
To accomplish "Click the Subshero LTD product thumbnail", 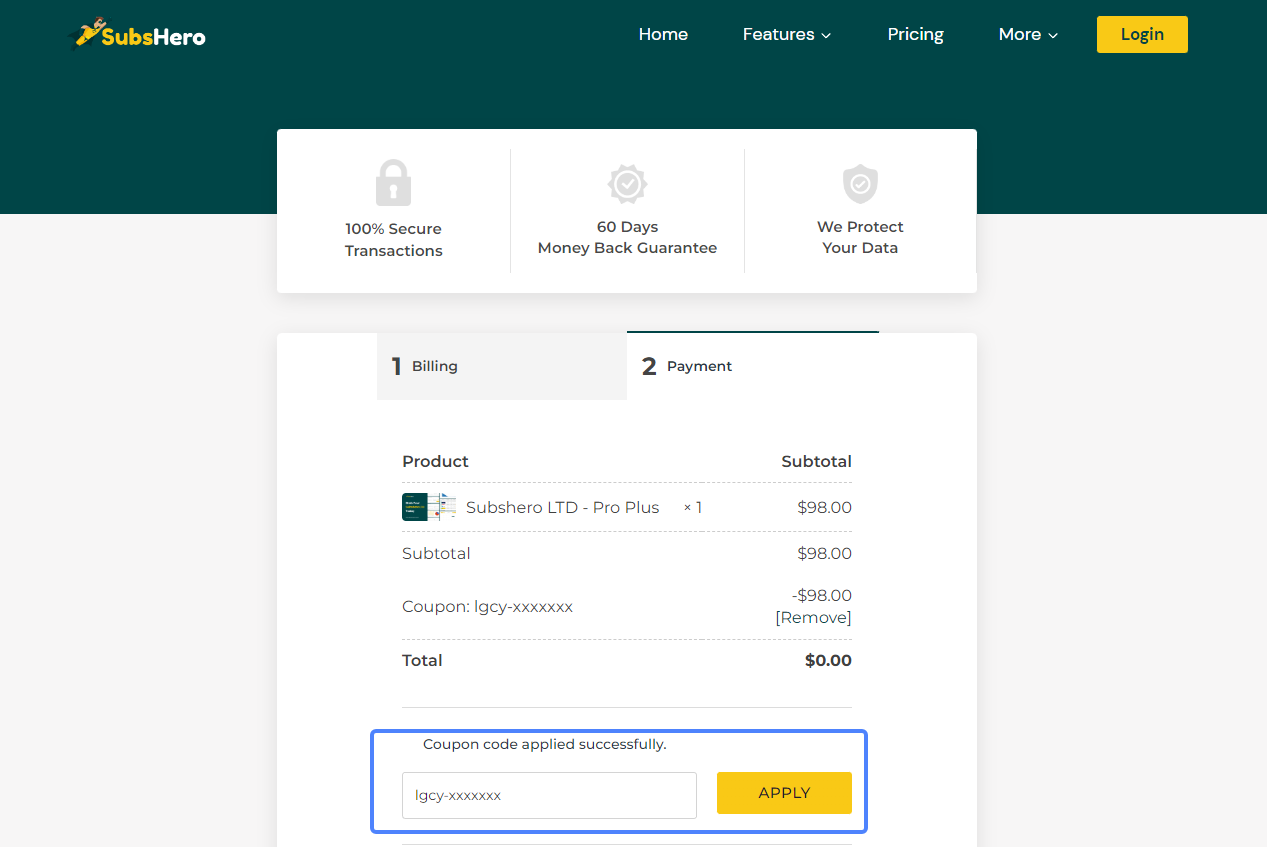I will tap(429, 507).
